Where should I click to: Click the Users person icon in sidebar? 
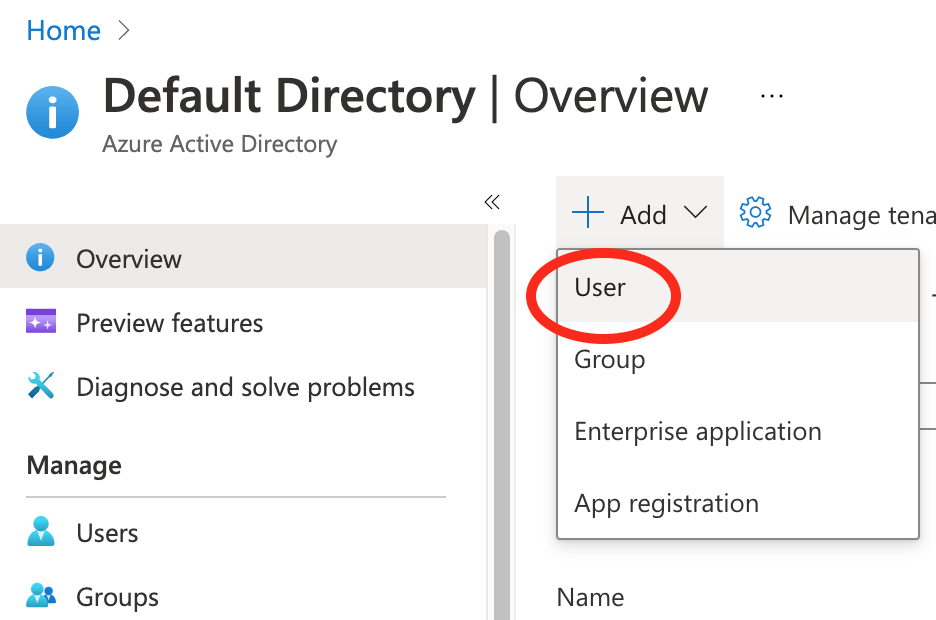[40, 533]
